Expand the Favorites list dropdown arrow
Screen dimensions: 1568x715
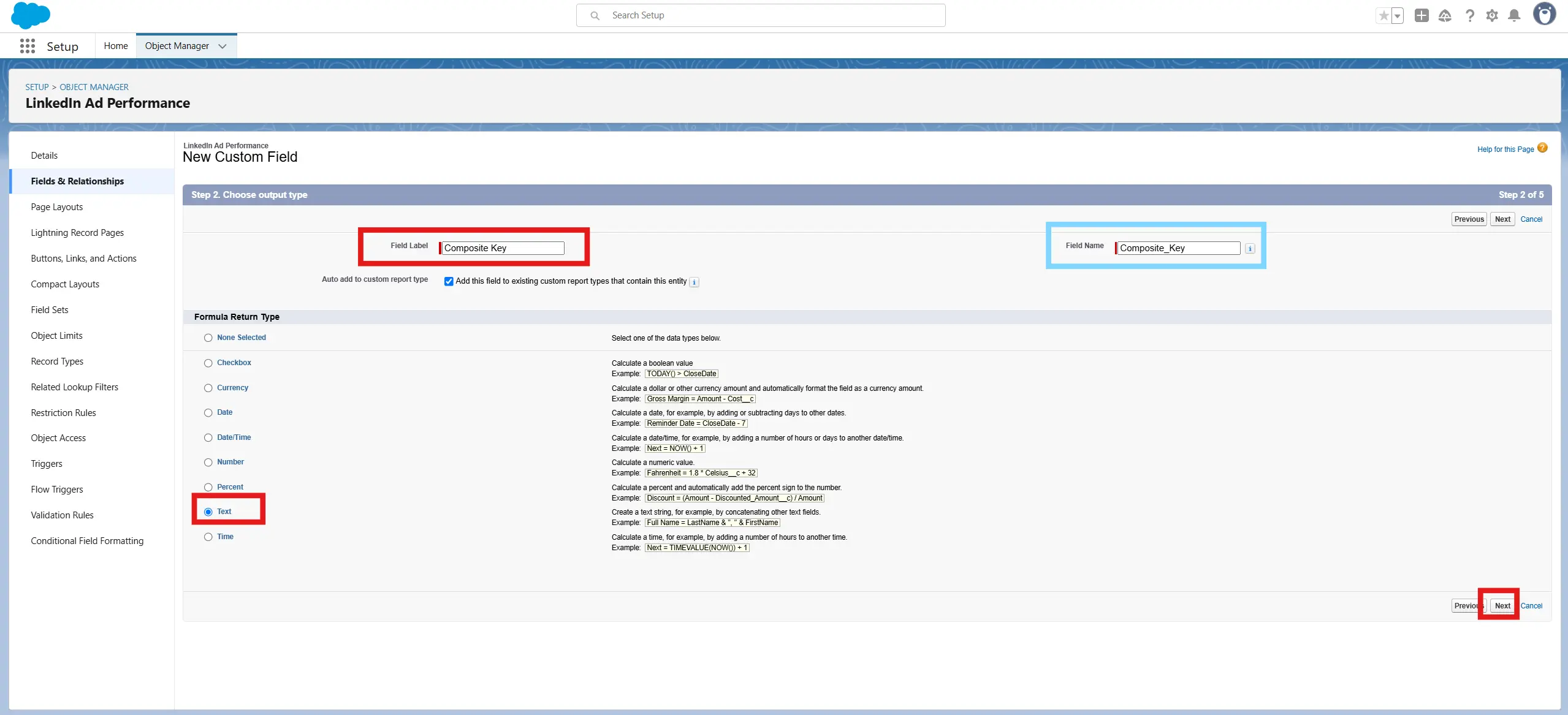point(1397,16)
